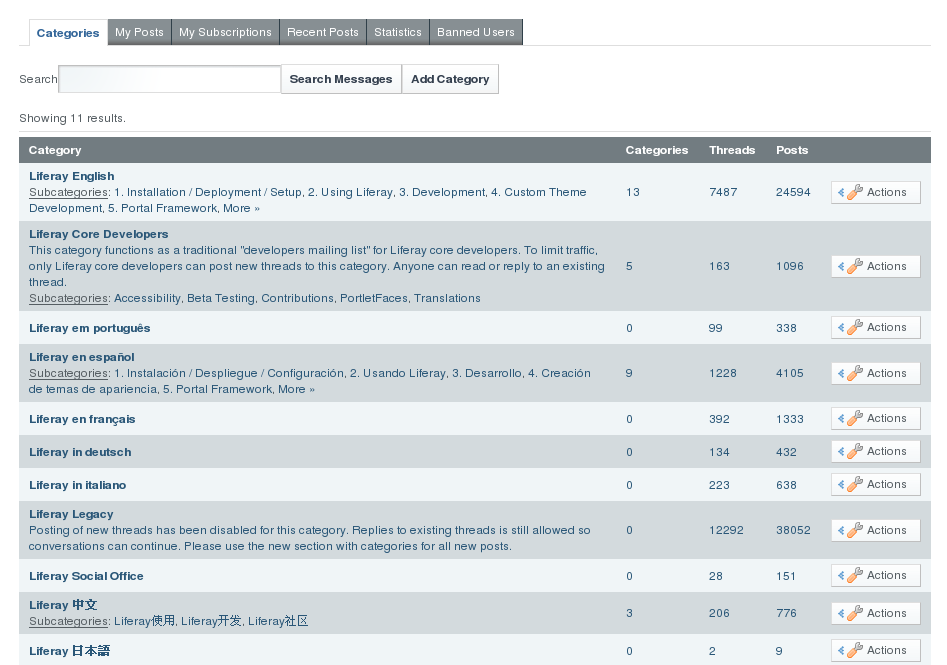Viewport: 947px width, 665px height.
Task: Click the wrench icon for Liferay Core Developers
Action: click(x=854, y=267)
